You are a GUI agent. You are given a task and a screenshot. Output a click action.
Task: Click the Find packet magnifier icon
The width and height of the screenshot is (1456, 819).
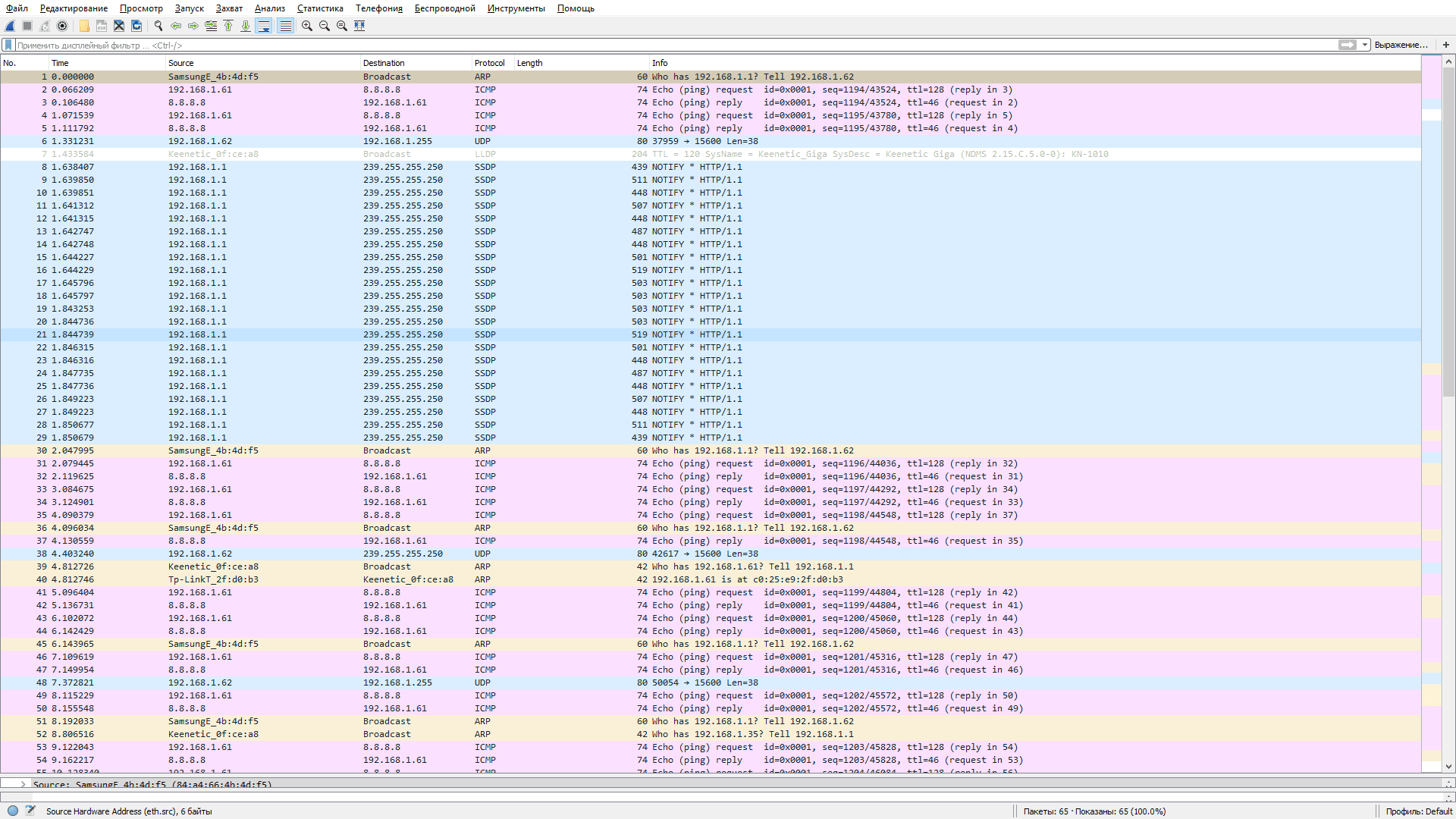click(x=158, y=26)
